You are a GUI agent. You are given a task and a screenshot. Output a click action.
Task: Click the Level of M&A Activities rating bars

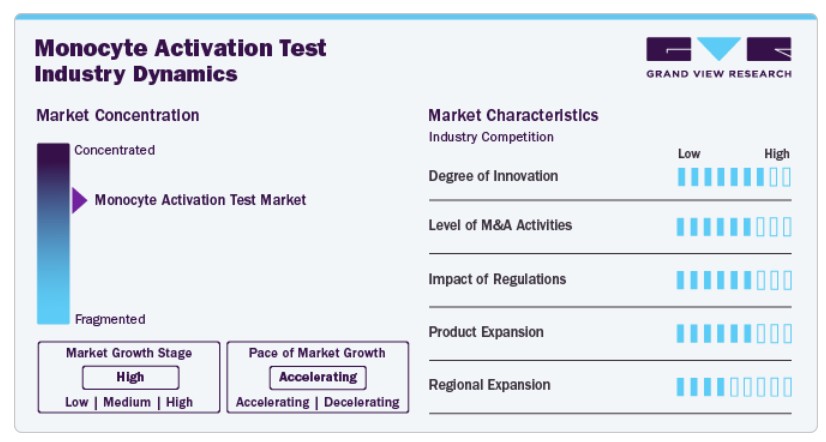(734, 227)
